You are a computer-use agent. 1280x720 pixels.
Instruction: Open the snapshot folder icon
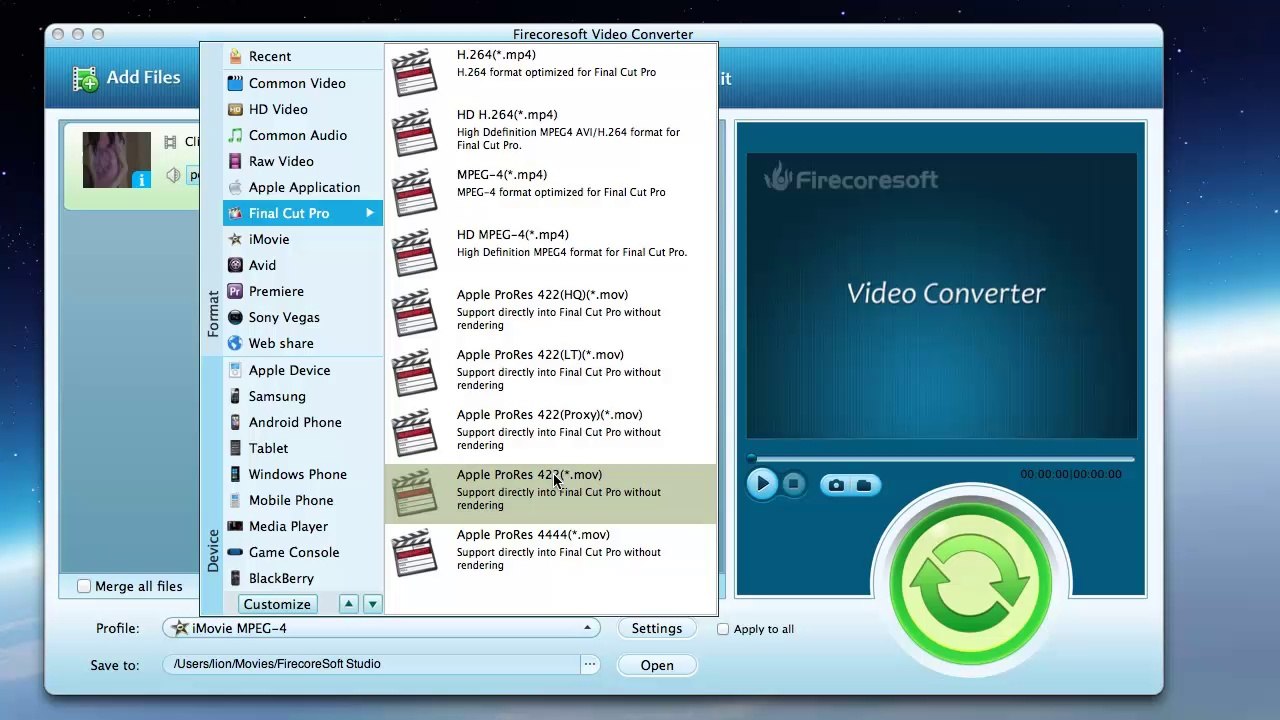864,485
